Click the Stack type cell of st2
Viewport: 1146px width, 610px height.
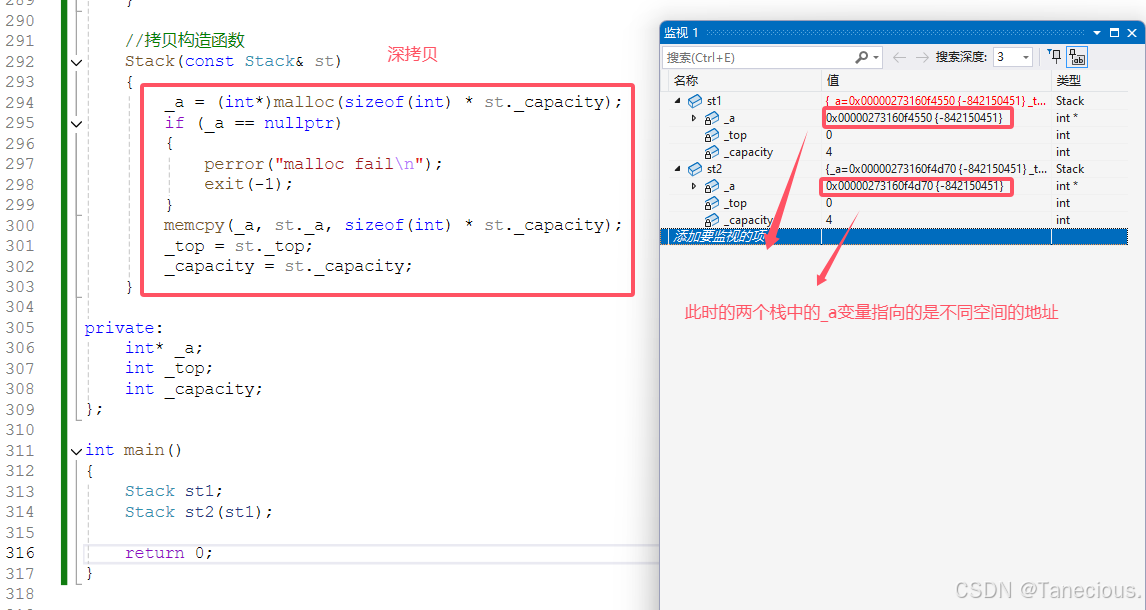pyautogui.click(x=1070, y=169)
